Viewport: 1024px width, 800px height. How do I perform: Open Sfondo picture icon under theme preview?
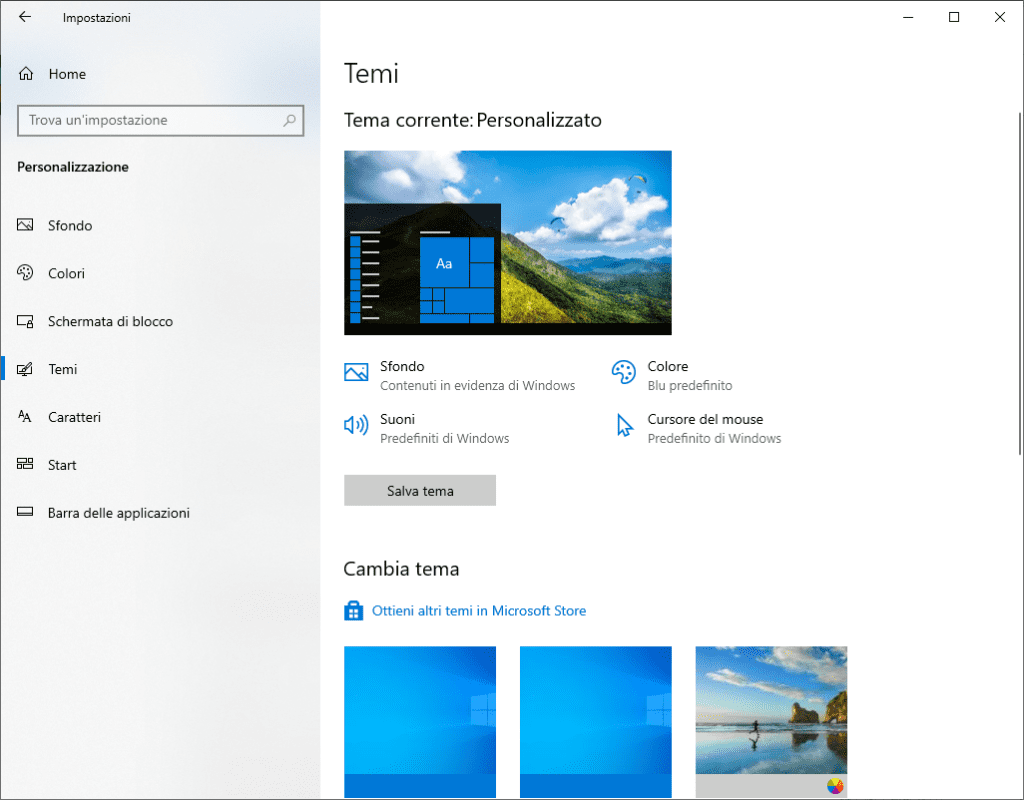pos(356,373)
